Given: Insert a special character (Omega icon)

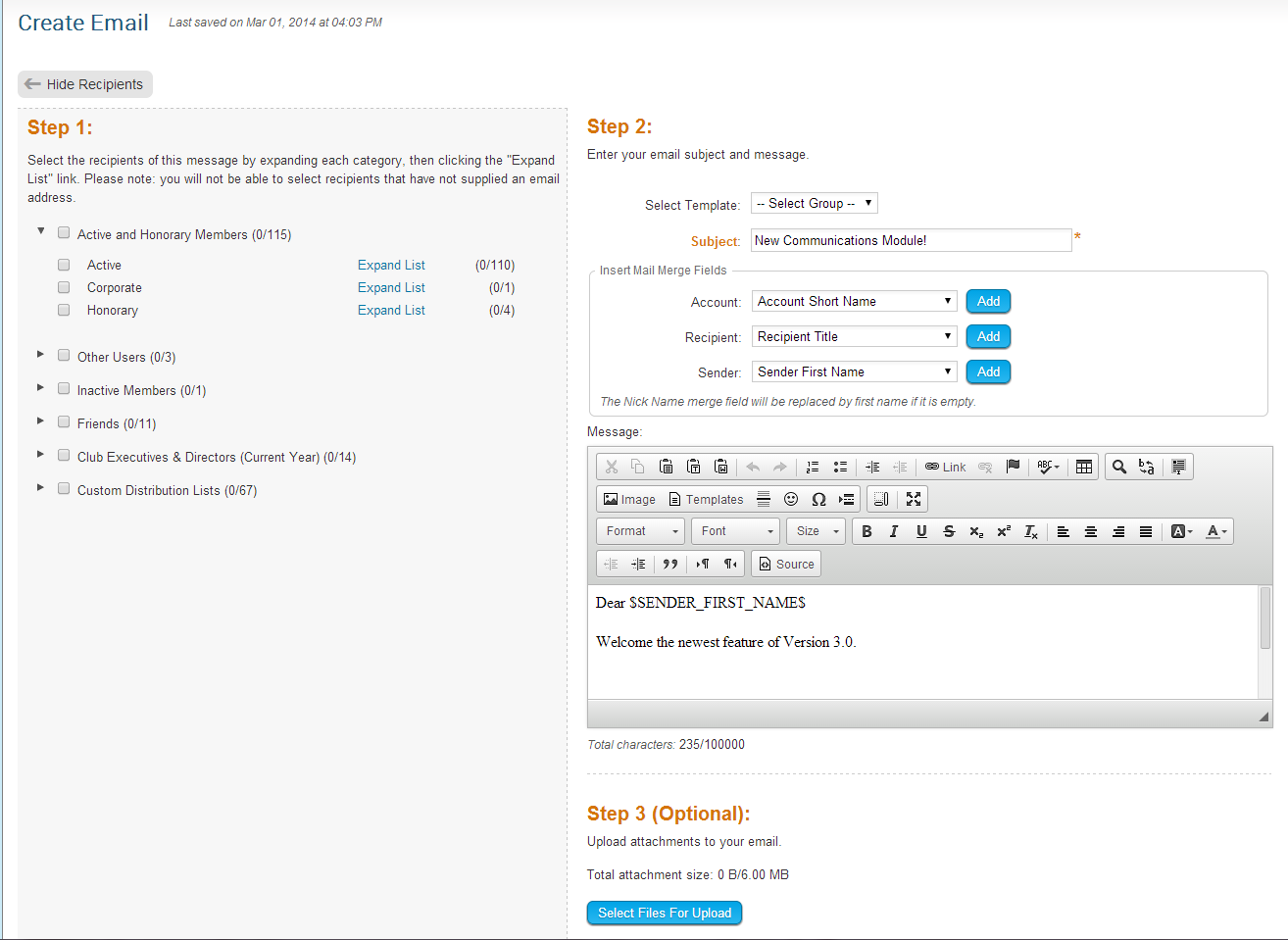Looking at the screenshot, I should [818, 499].
